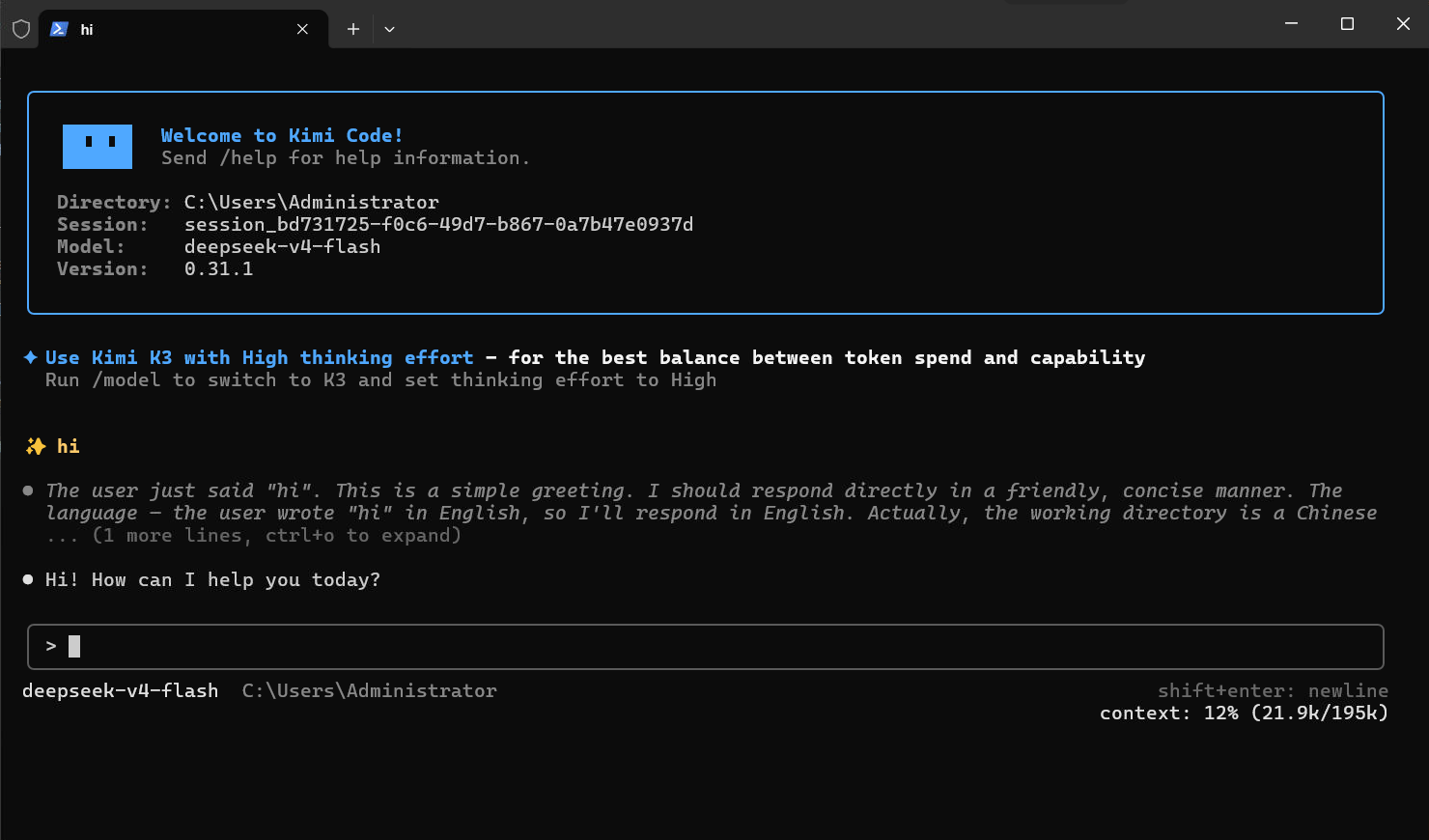1429x840 pixels.
Task: Maximize the terminal window
Action: (1347, 23)
